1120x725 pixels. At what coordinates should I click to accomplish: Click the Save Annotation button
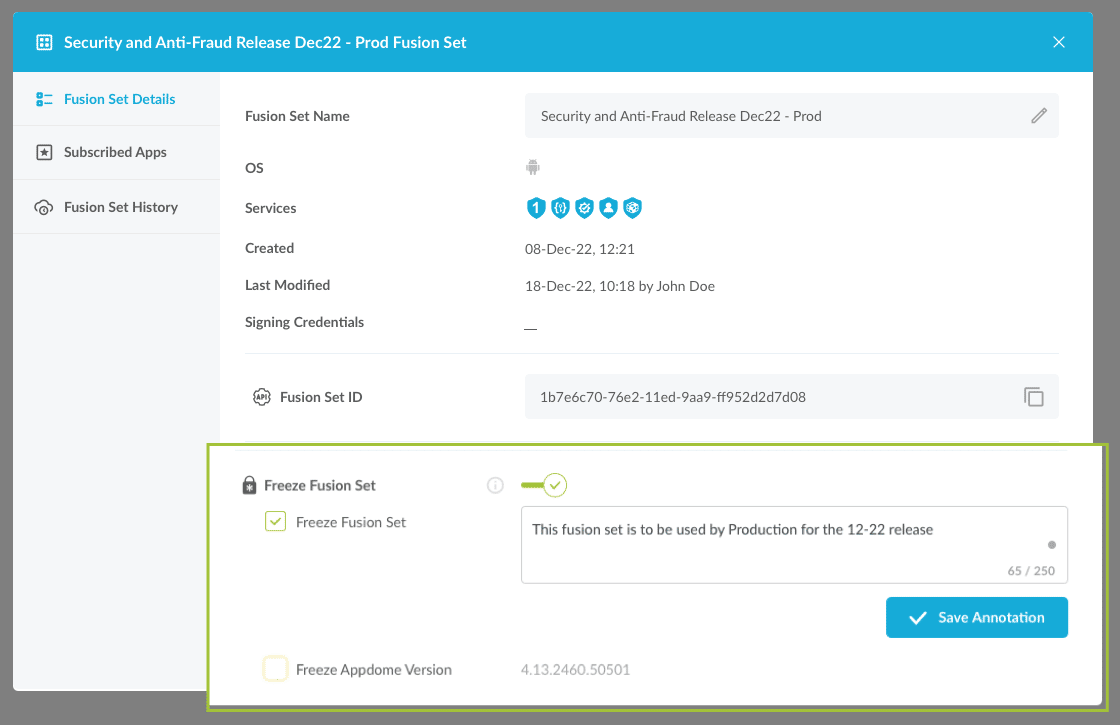pos(976,618)
